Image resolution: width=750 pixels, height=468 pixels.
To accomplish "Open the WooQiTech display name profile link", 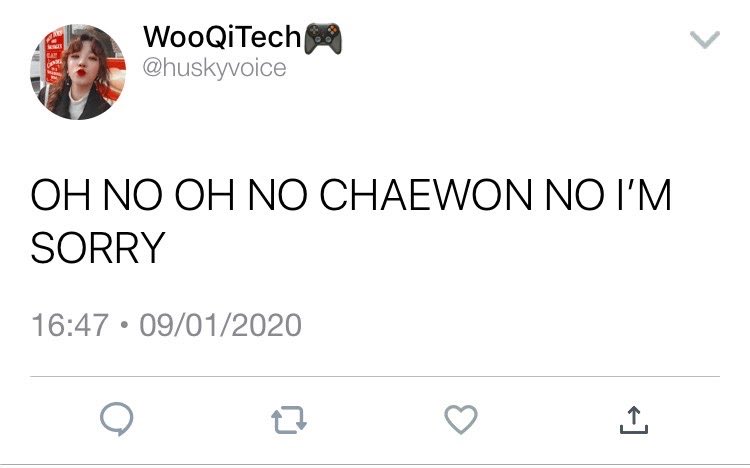I will (x=222, y=37).
